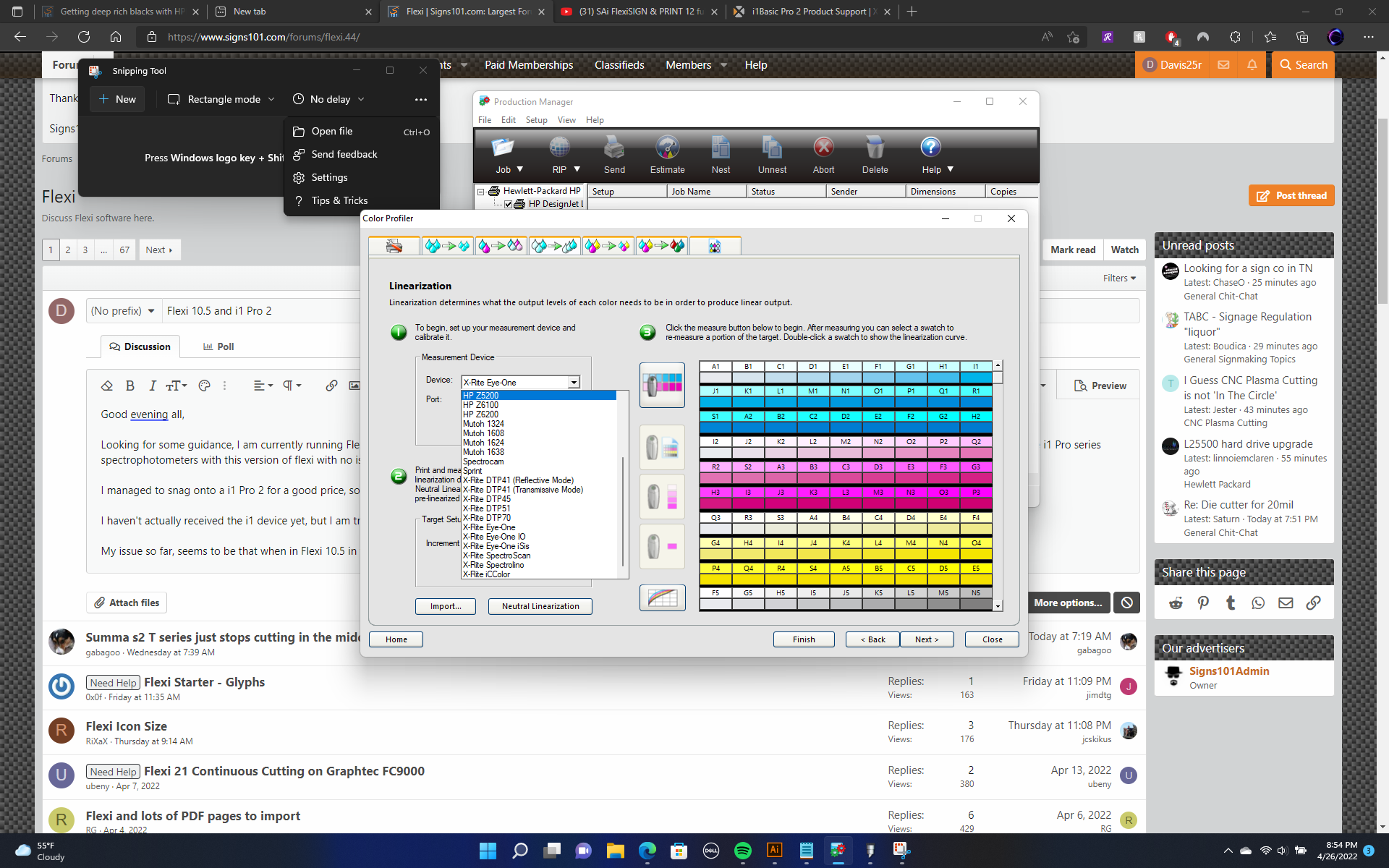Toggle italic formatting in the forum editor
The height and width of the screenshot is (868, 1389).
pos(153,386)
